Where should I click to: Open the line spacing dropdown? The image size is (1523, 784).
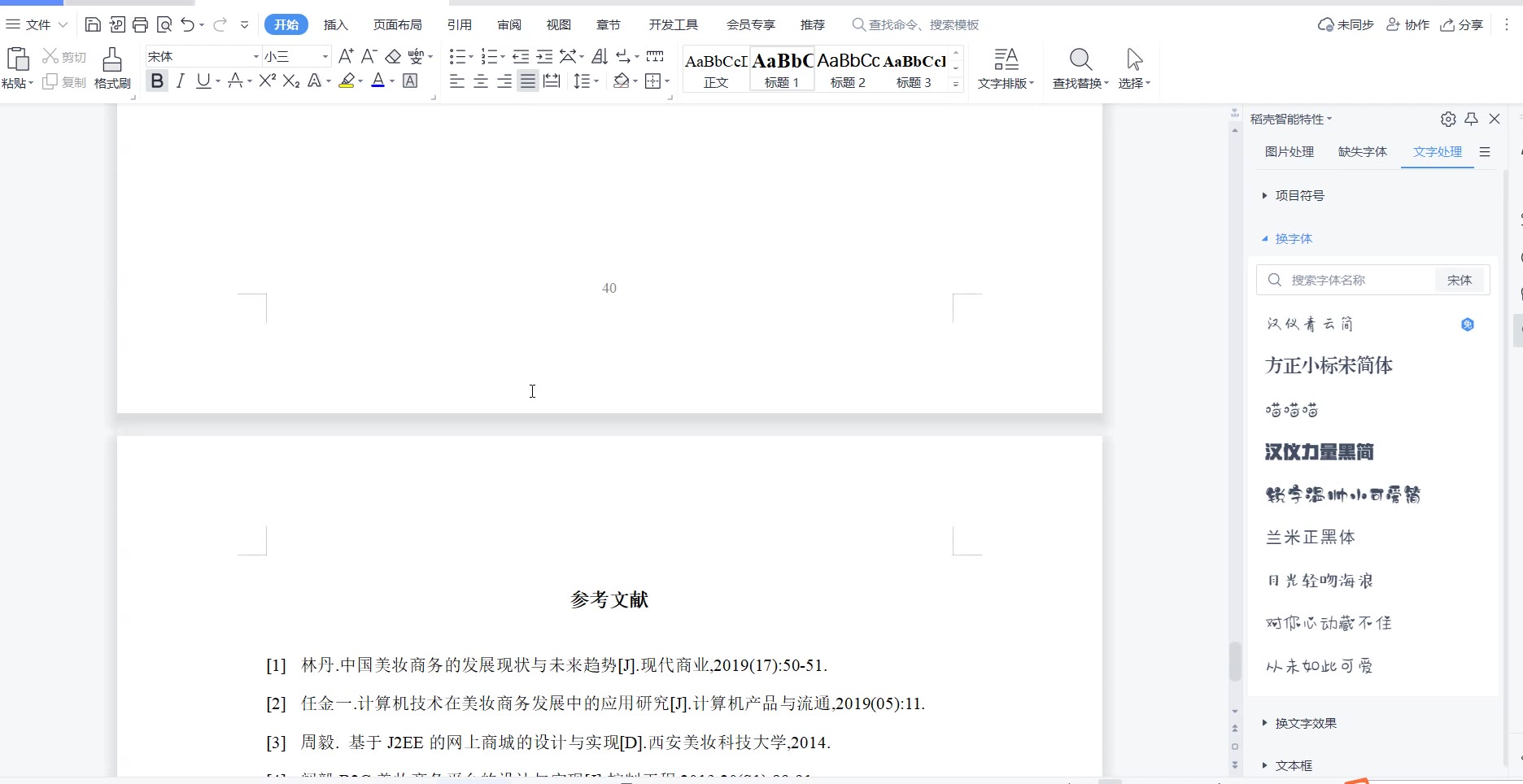click(x=596, y=81)
